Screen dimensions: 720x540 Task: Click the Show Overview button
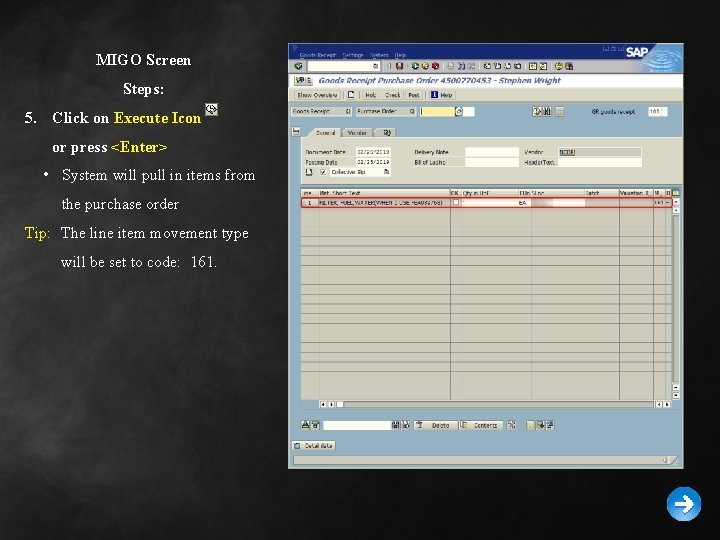[317, 95]
